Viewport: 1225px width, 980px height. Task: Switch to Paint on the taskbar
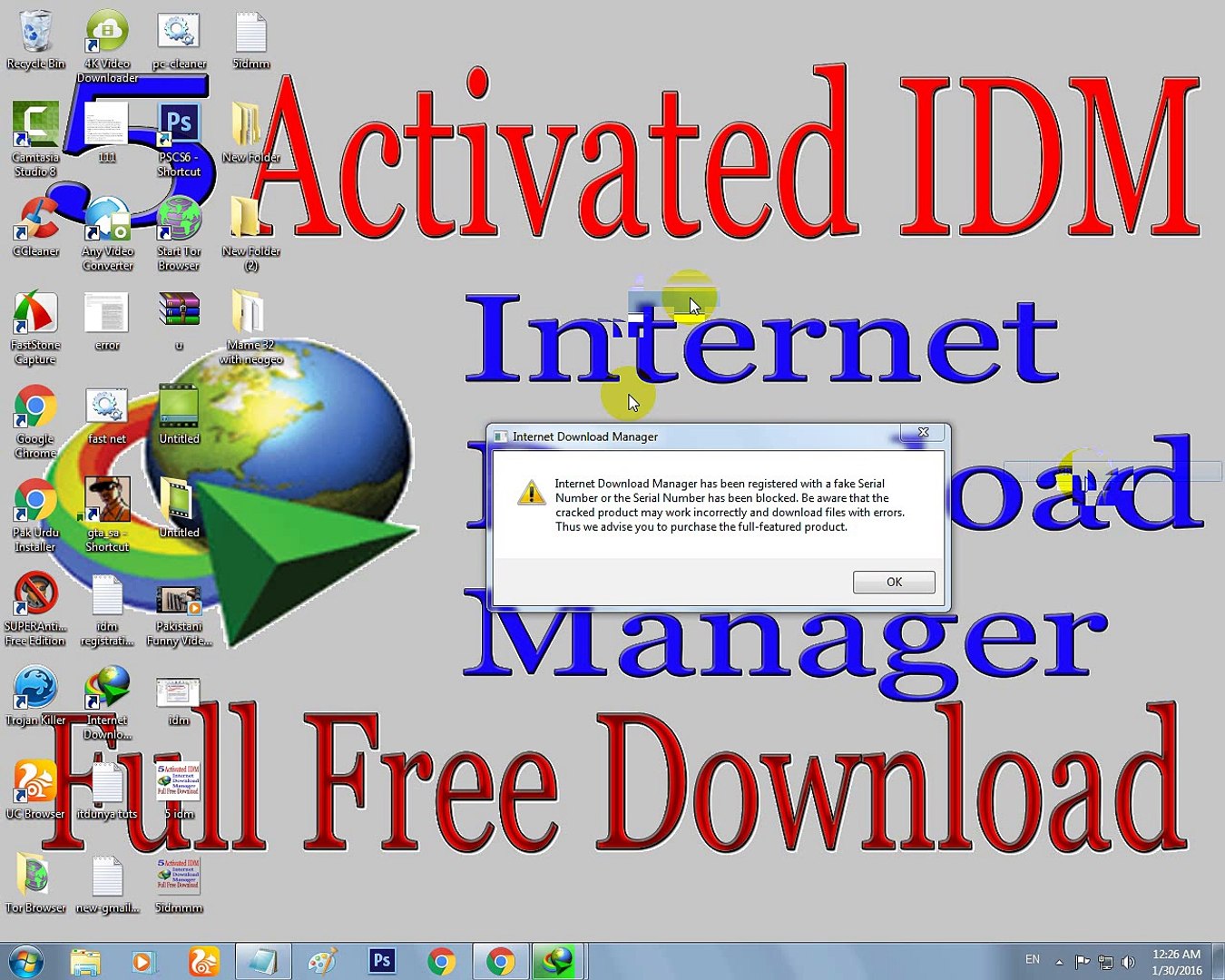323,961
